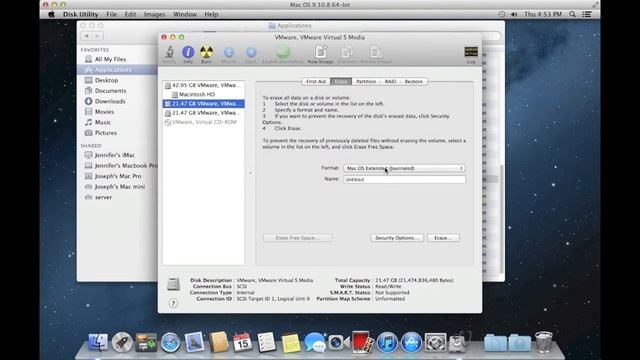
Task: Click the Name field containing Untitled
Action: point(404,180)
